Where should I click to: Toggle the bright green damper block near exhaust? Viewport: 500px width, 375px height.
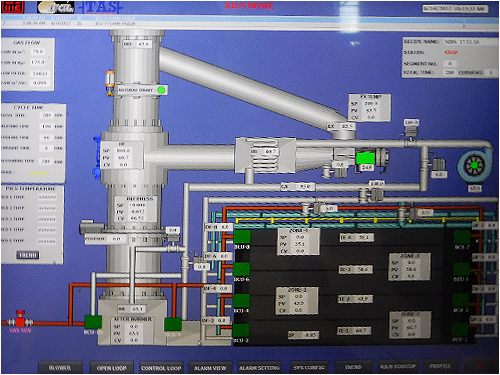[365, 157]
